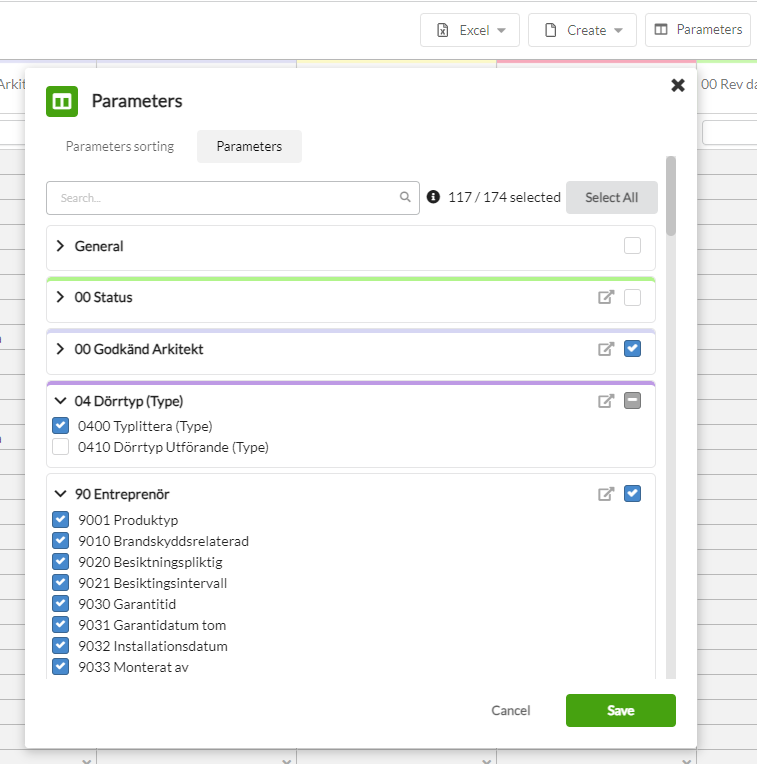Image resolution: width=757 pixels, height=764 pixels.
Task: Focus the parameters Search field
Action: click(233, 198)
